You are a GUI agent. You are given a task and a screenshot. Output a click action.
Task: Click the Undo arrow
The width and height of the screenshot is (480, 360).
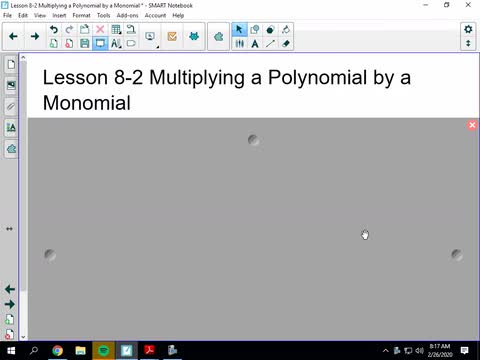click(x=54, y=30)
